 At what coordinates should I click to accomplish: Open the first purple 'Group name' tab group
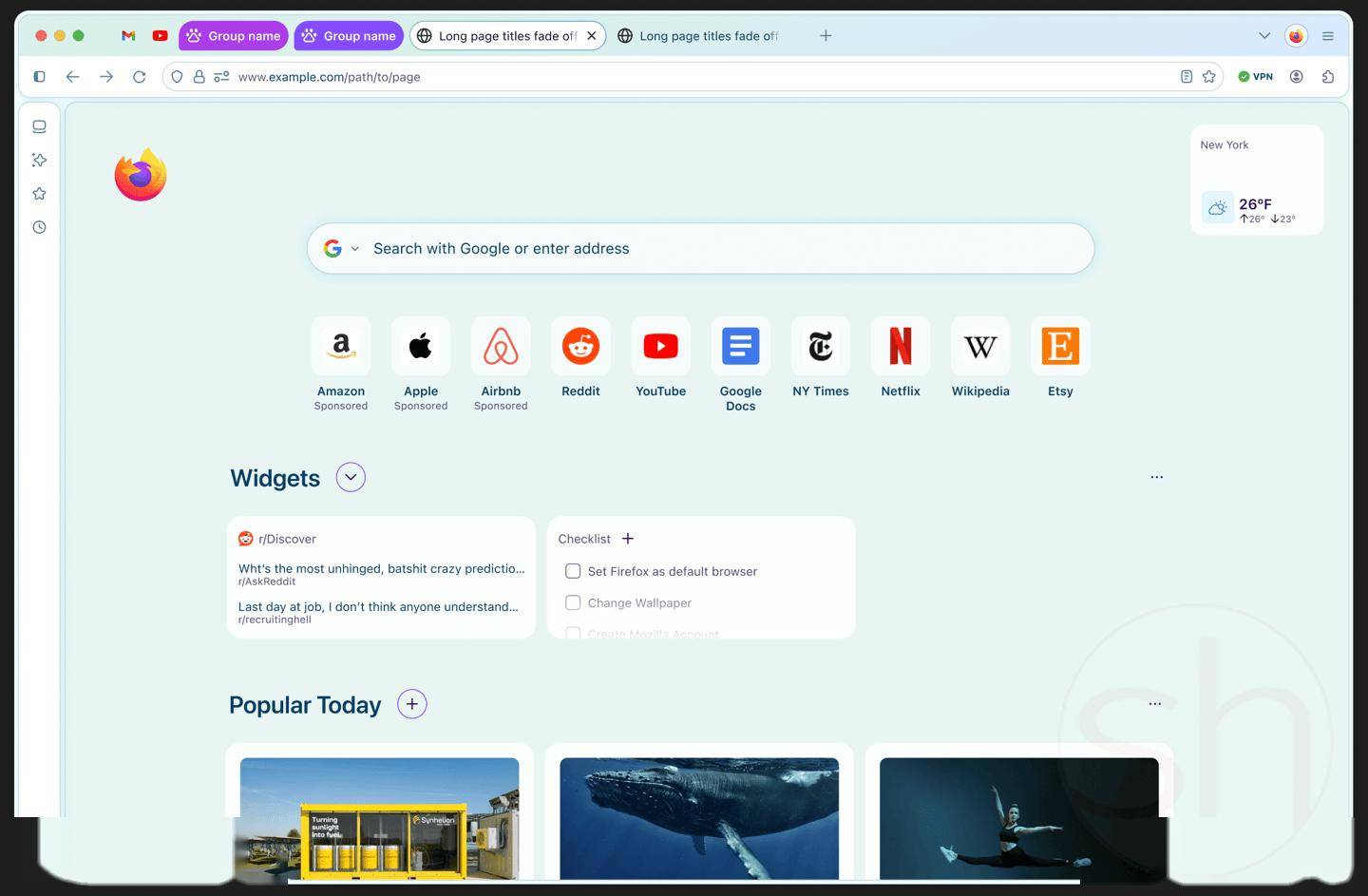[234, 36]
